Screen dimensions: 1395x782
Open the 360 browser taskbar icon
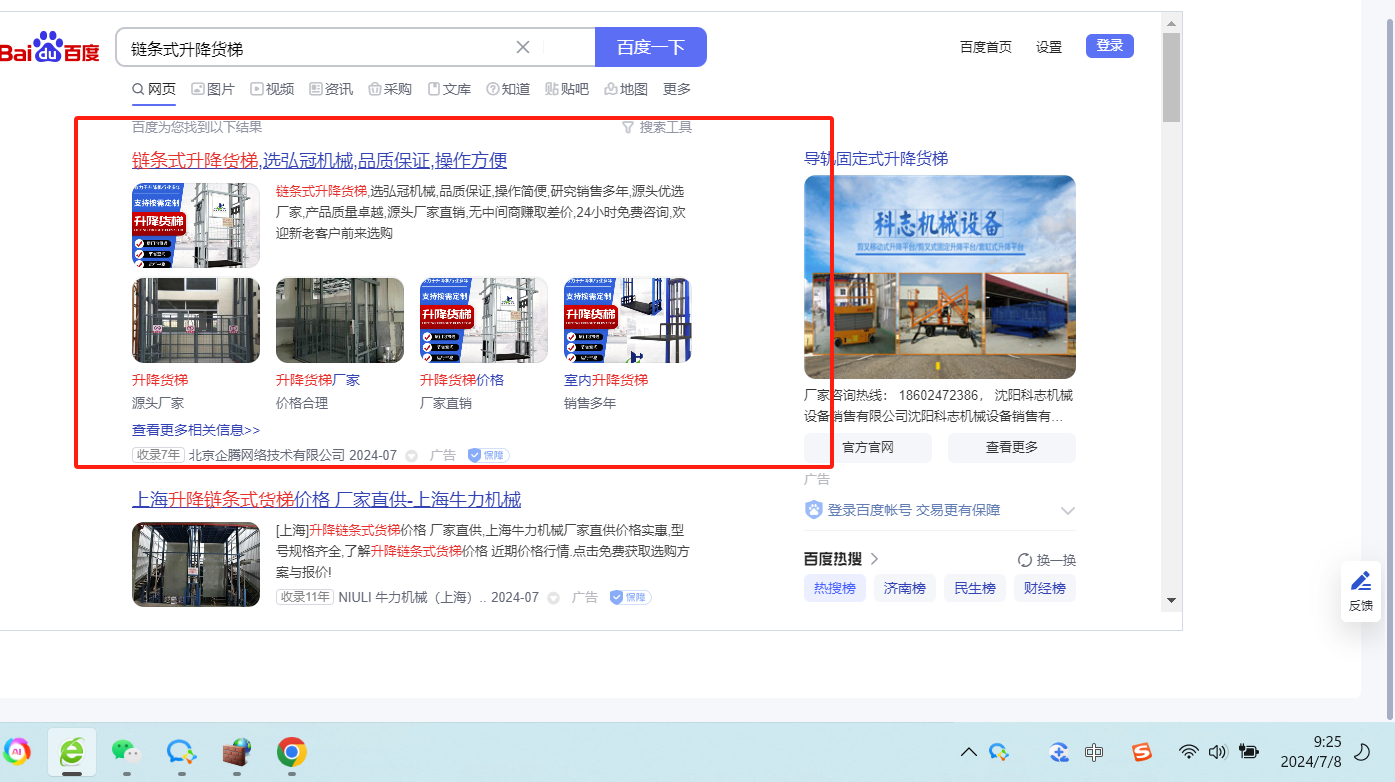coord(72,752)
